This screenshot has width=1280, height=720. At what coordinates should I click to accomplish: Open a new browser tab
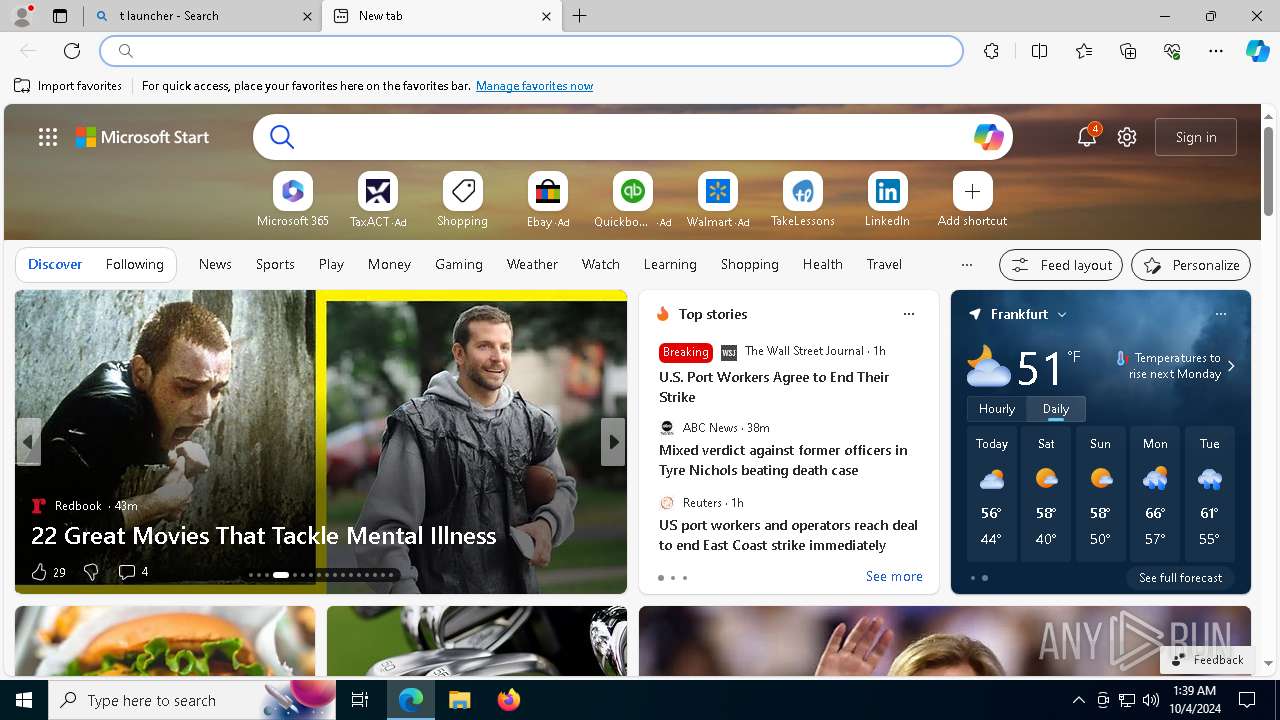point(579,16)
